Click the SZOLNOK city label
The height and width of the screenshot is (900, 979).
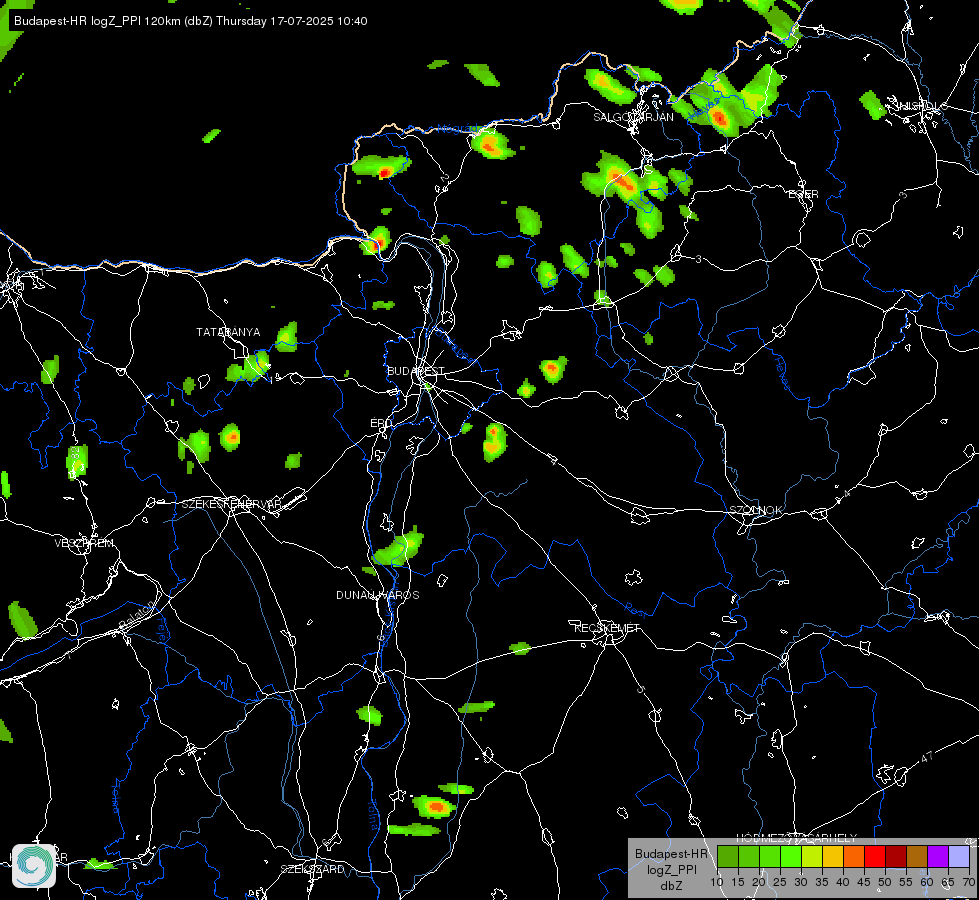(x=755, y=510)
